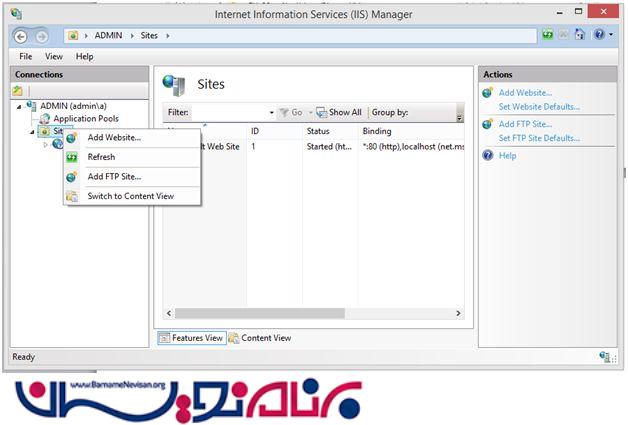Click the Create Connection icon under Connections

point(17,91)
